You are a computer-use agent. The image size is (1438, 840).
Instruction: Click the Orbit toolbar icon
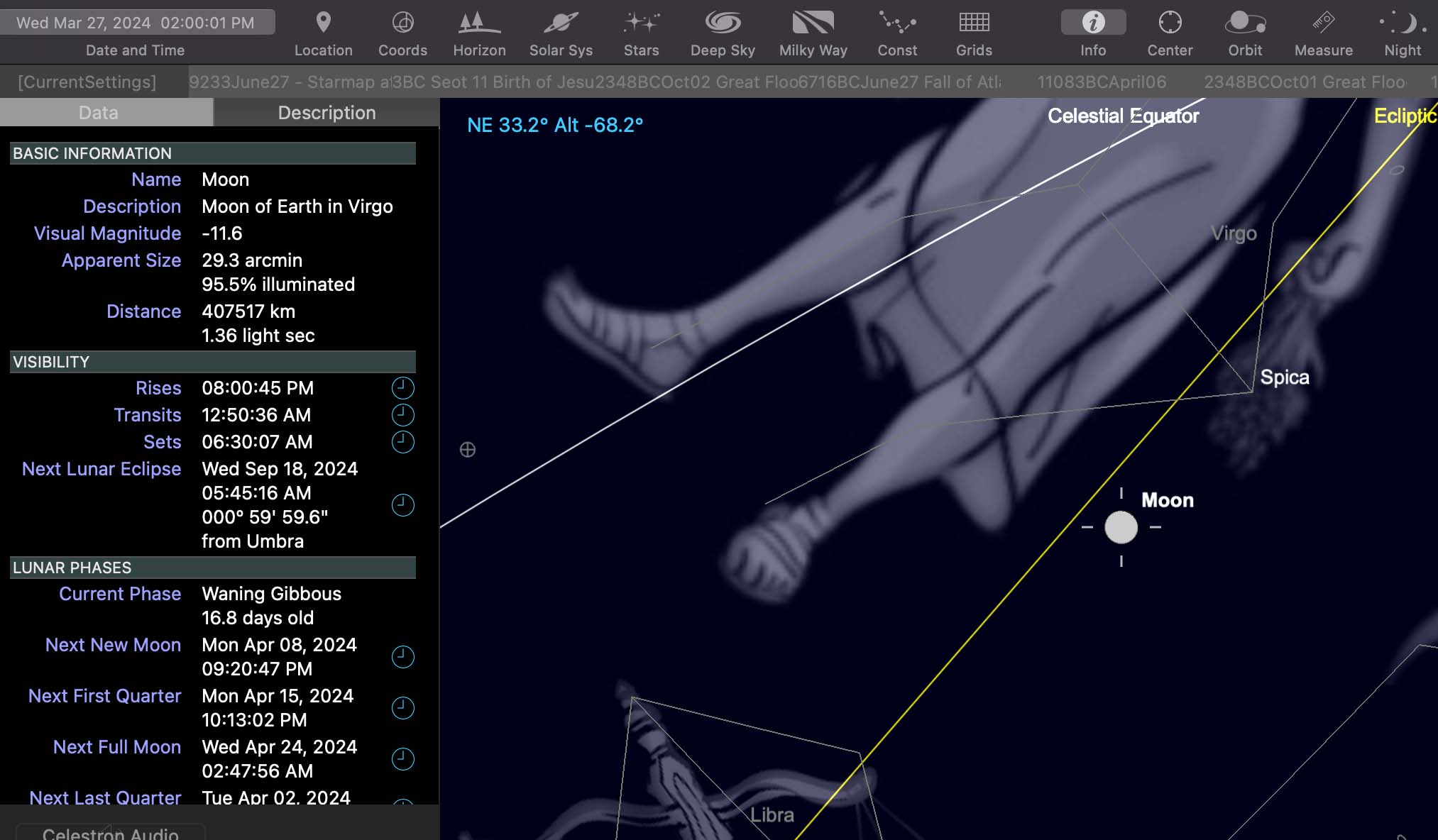coord(1245,23)
